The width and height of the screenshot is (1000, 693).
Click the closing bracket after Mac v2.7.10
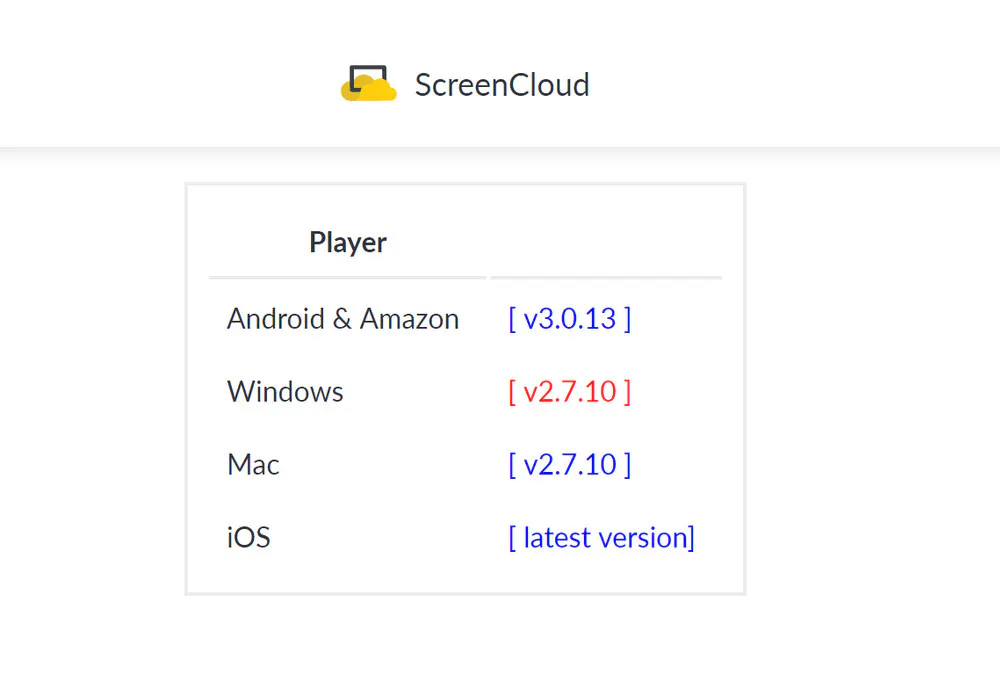[x=627, y=464]
